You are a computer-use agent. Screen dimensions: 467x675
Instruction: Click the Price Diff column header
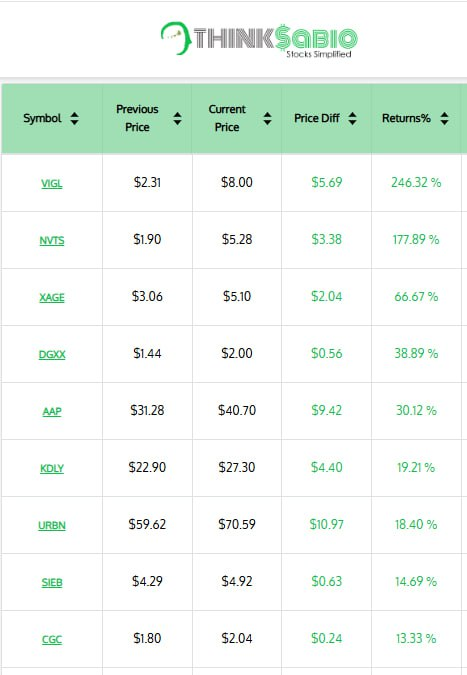point(317,118)
